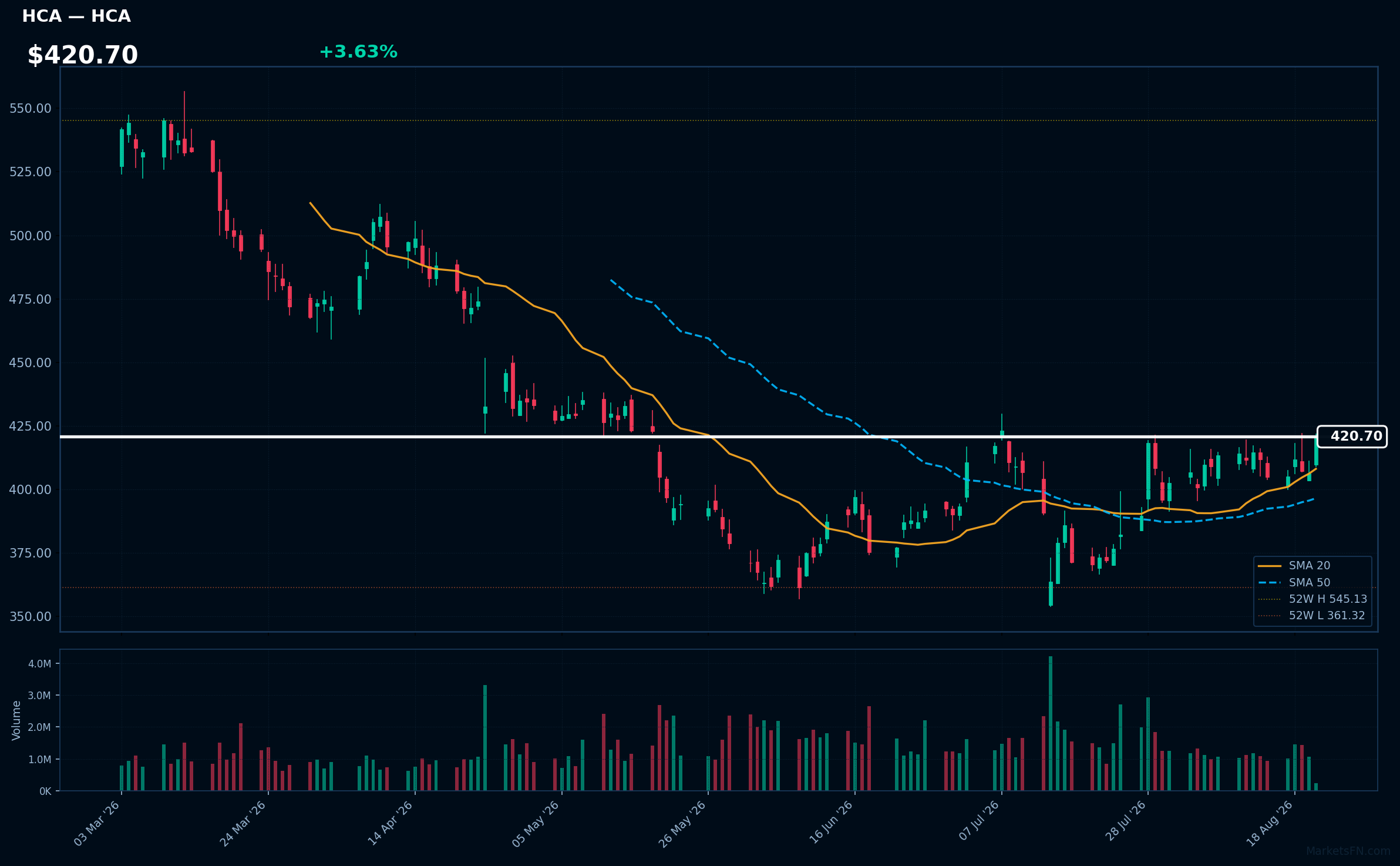Select SMA 20 legend entry
This screenshot has width=1400, height=866.
(1294, 565)
